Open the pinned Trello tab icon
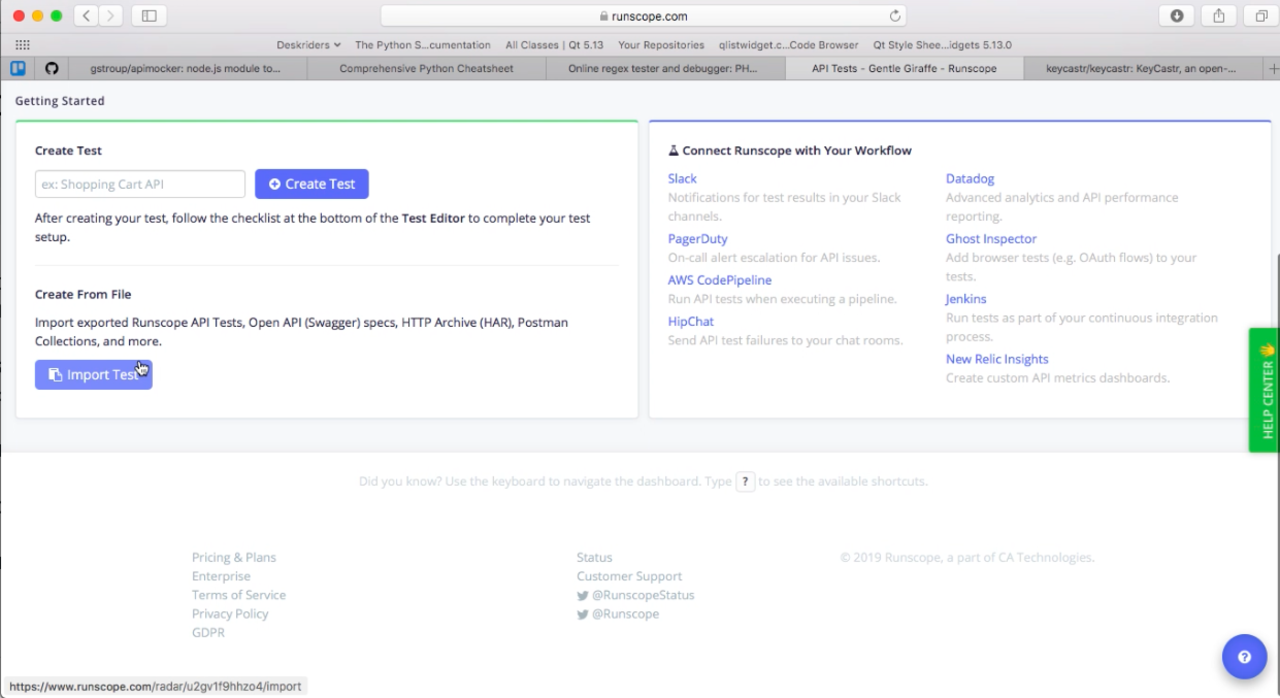Image resolution: width=1280 pixels, height=698 pixels. pos(18,69)
